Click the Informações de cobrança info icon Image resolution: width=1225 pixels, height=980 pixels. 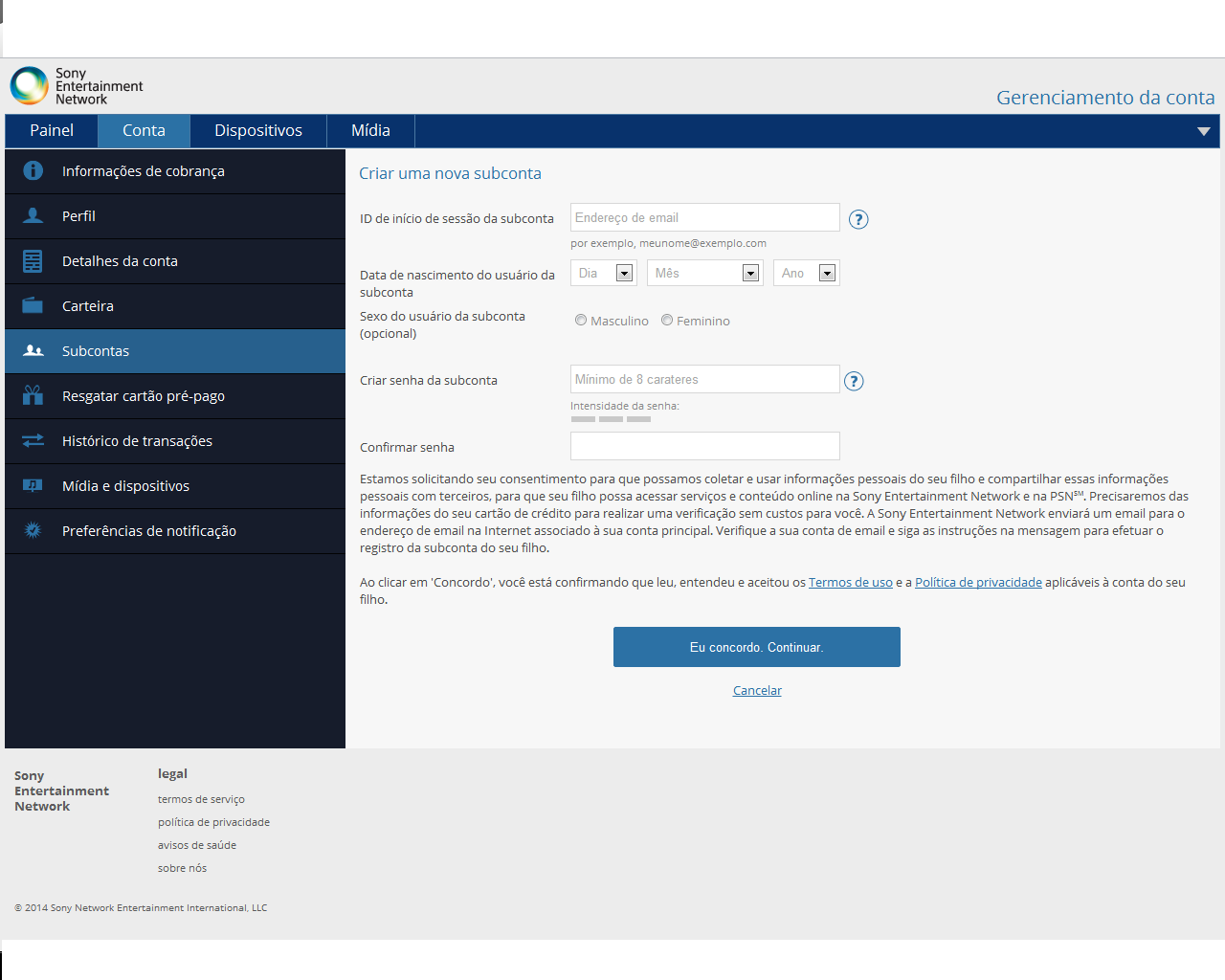click(33, 171)
